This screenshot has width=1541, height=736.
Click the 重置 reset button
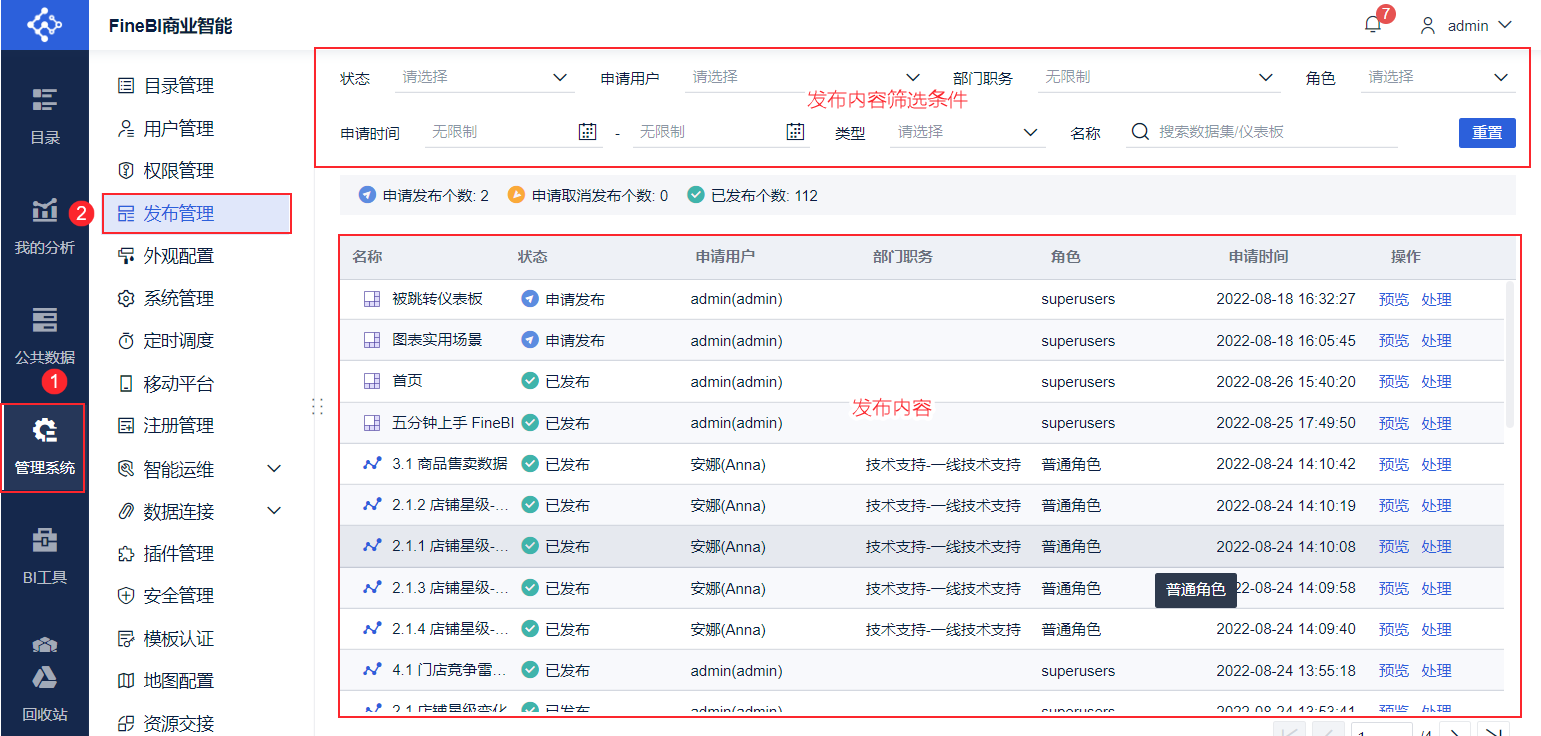1487,132
